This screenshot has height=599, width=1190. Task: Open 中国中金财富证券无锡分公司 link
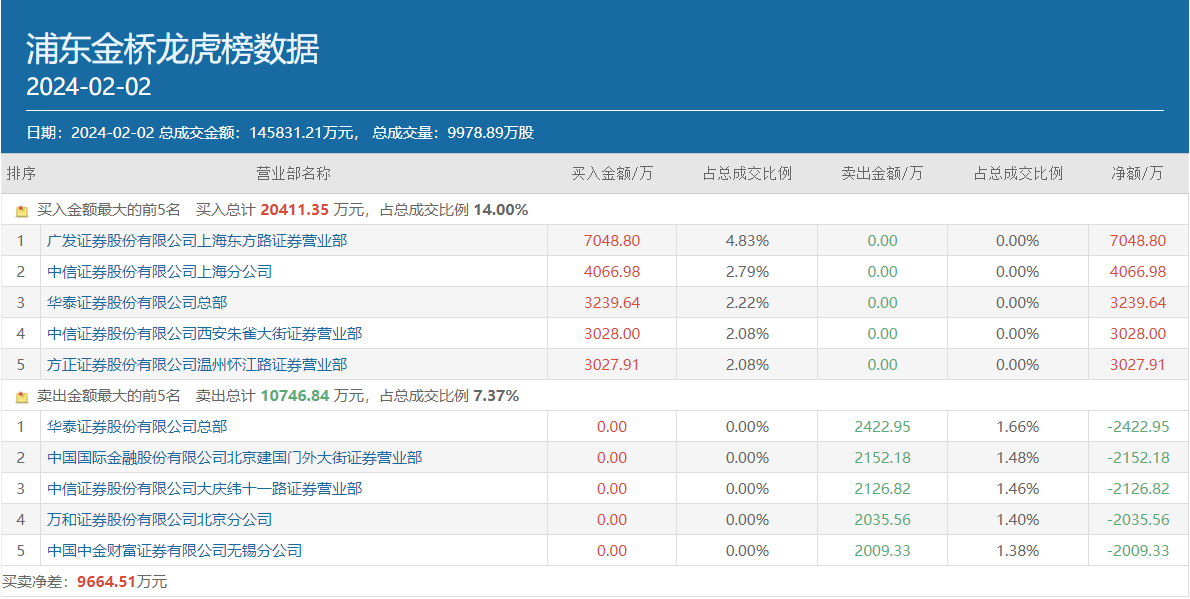tap(174, 551)
